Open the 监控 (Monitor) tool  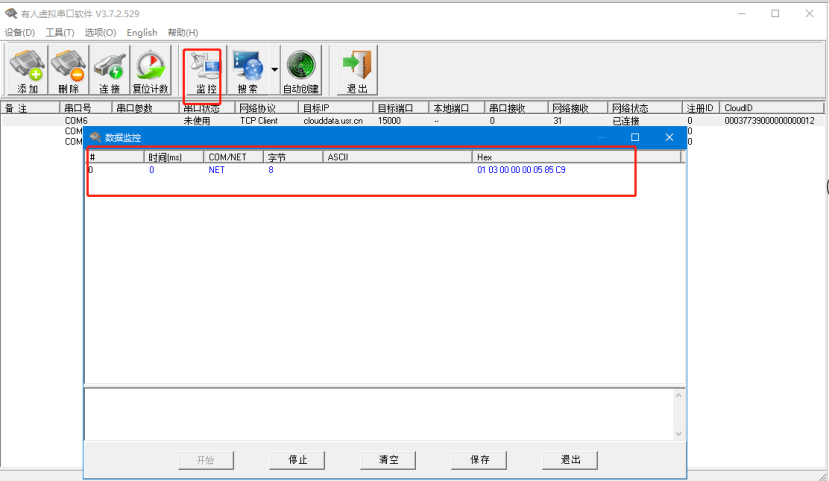click(x=207, y=71)
